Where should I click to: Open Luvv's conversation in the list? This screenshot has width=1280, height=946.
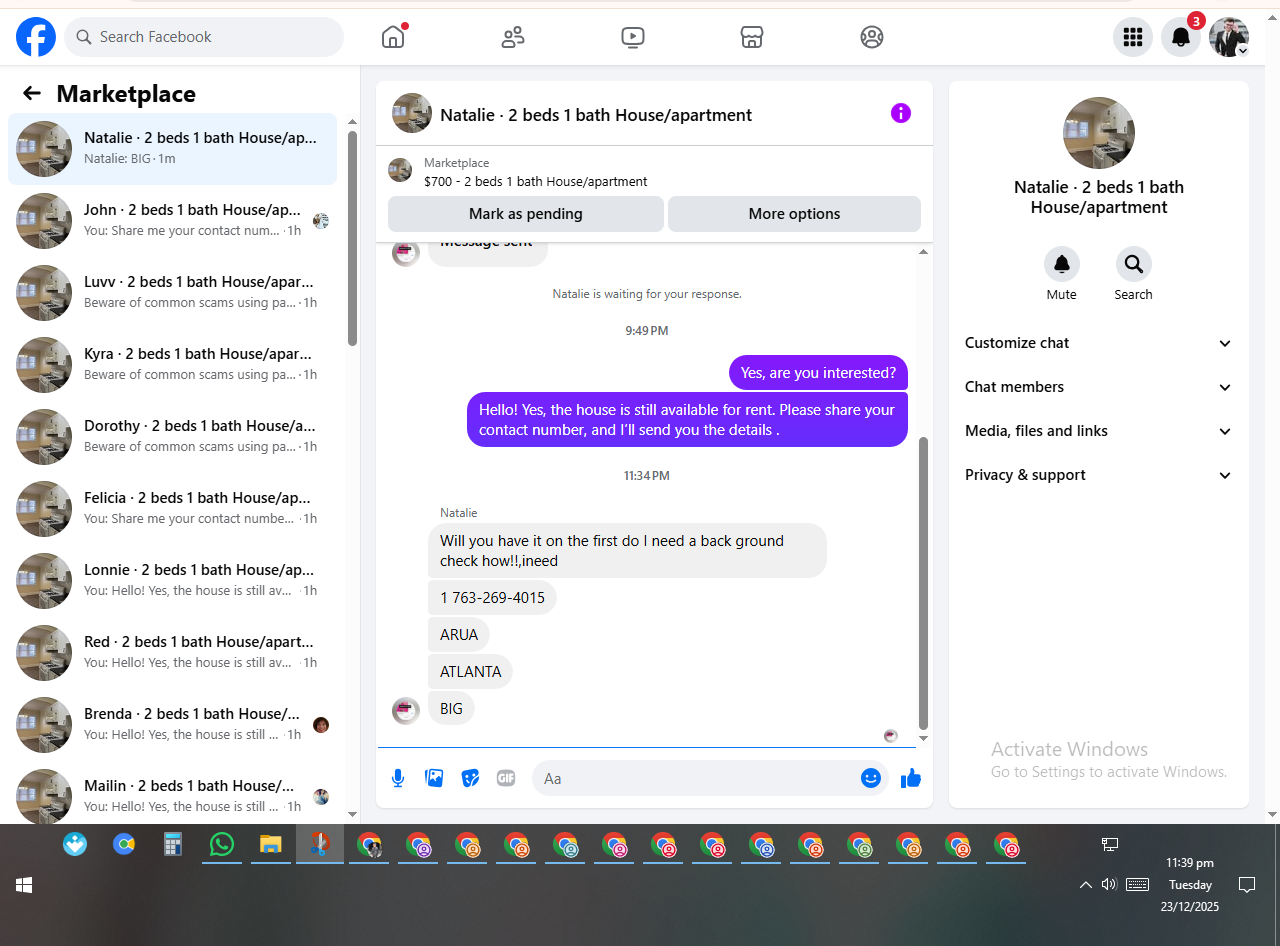tap(172, 293)
